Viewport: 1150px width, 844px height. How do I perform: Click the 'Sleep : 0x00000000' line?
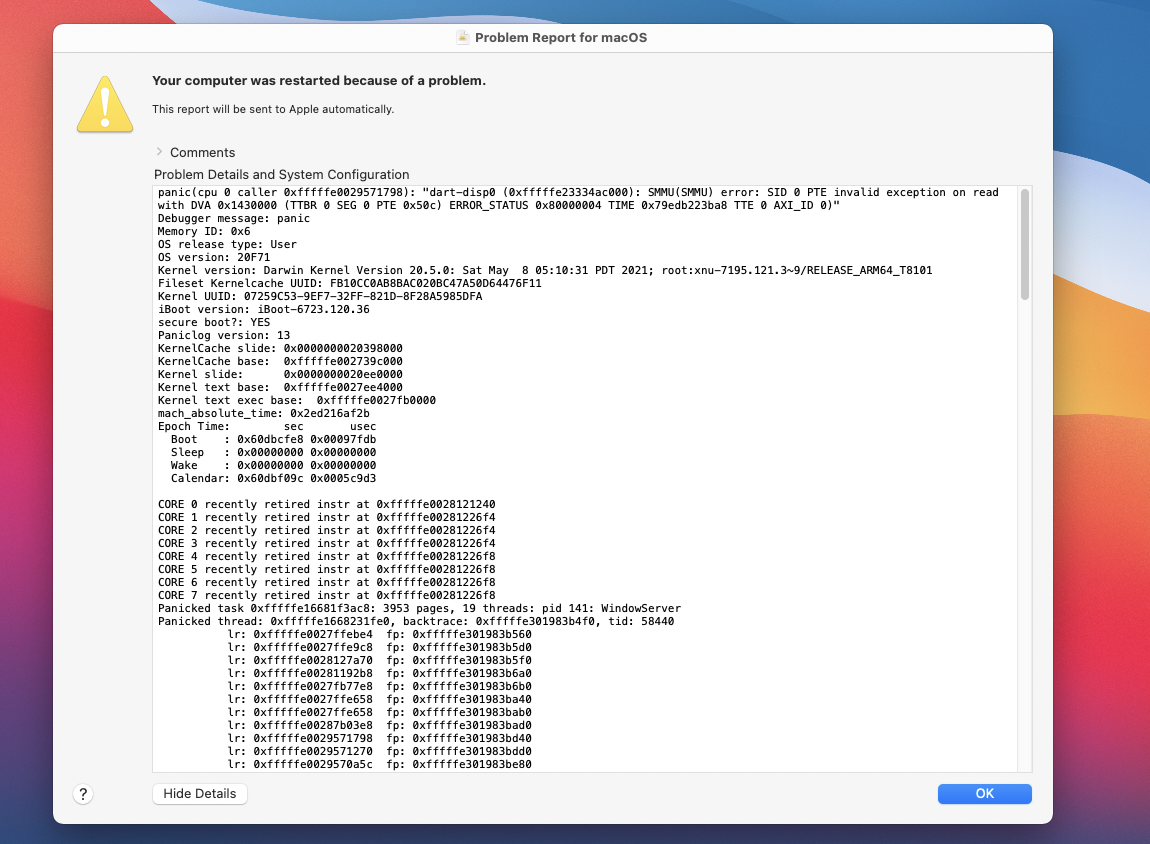(274, 452)
